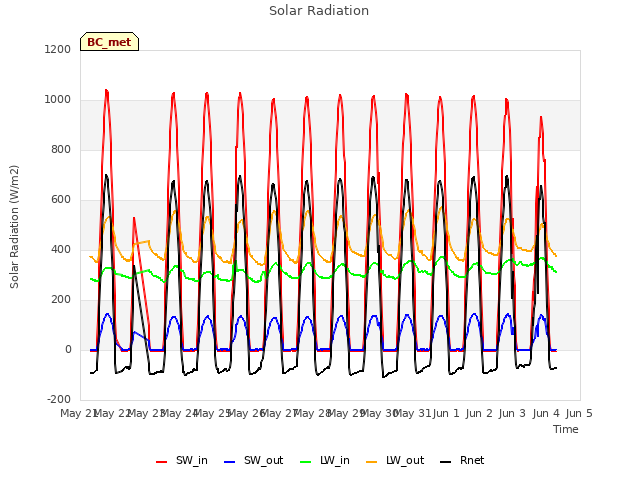Click the 600 y-axis tick label
The height and width of the screenshot is (480, 640).
click(x=61, y=200)
